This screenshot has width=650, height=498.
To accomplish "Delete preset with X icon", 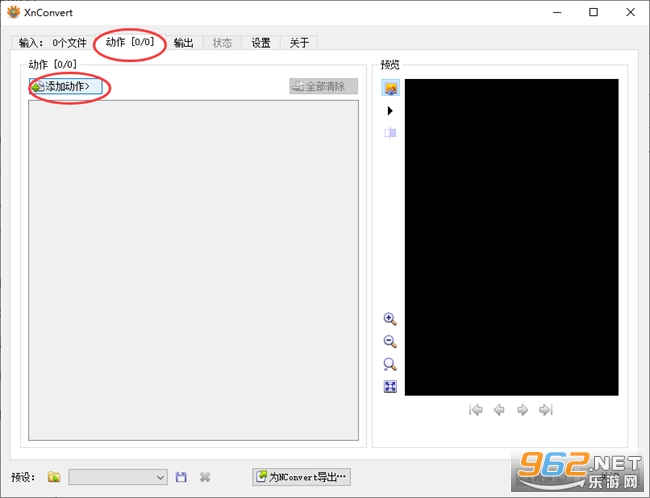I will [205, 477].
